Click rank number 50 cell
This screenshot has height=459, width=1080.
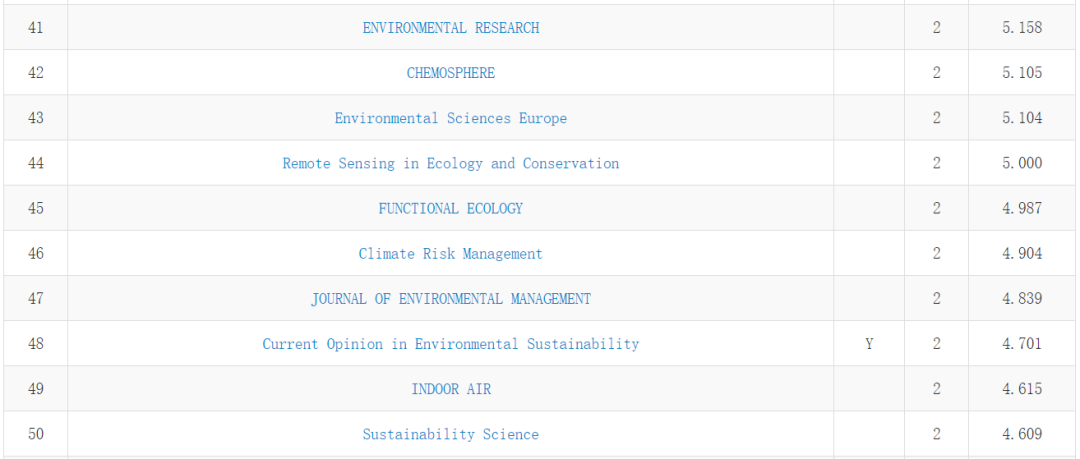pos(35,434)
